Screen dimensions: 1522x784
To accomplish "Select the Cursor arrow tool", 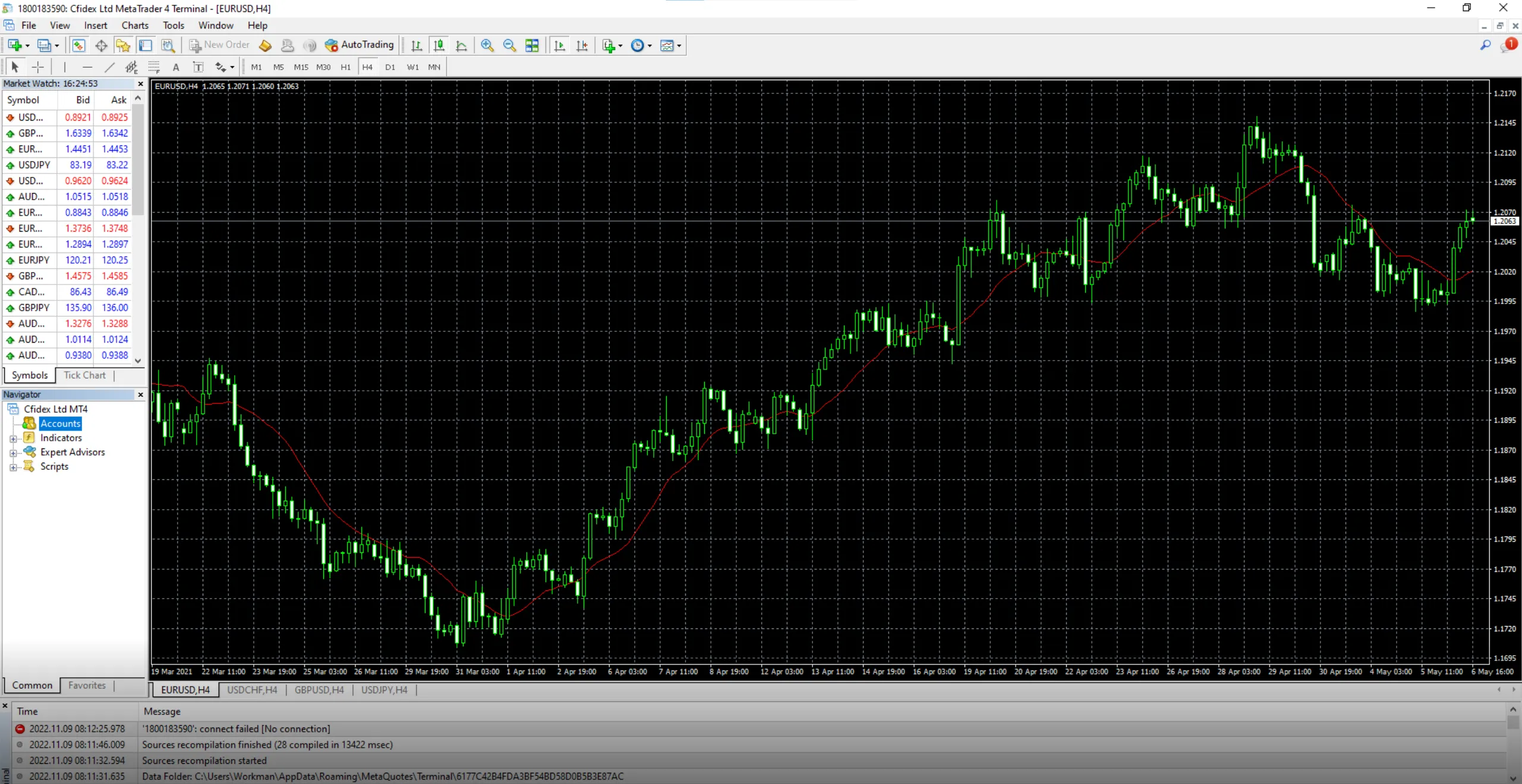I will pos(15,67).
